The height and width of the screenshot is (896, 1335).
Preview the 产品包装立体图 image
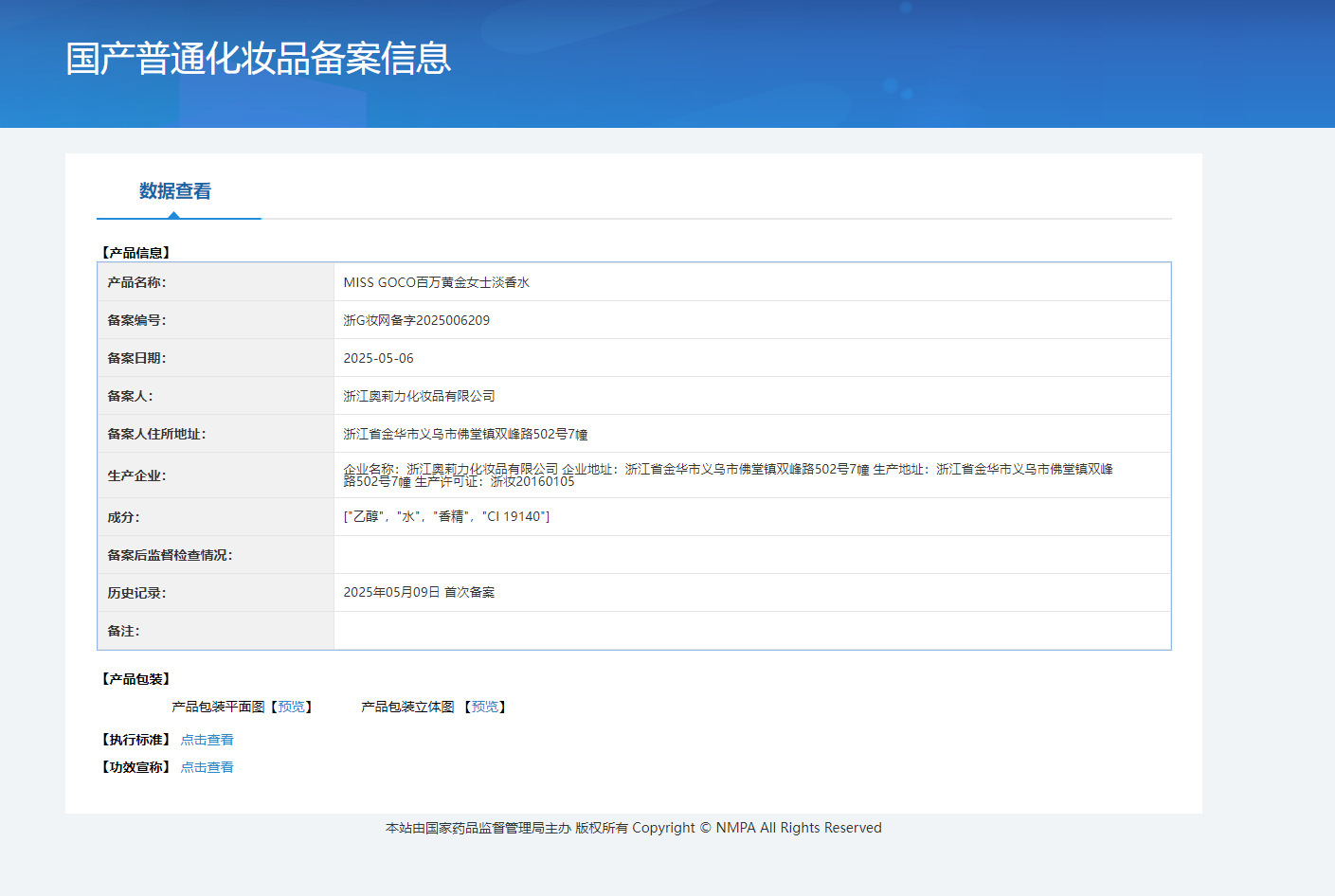click(484, 707)
